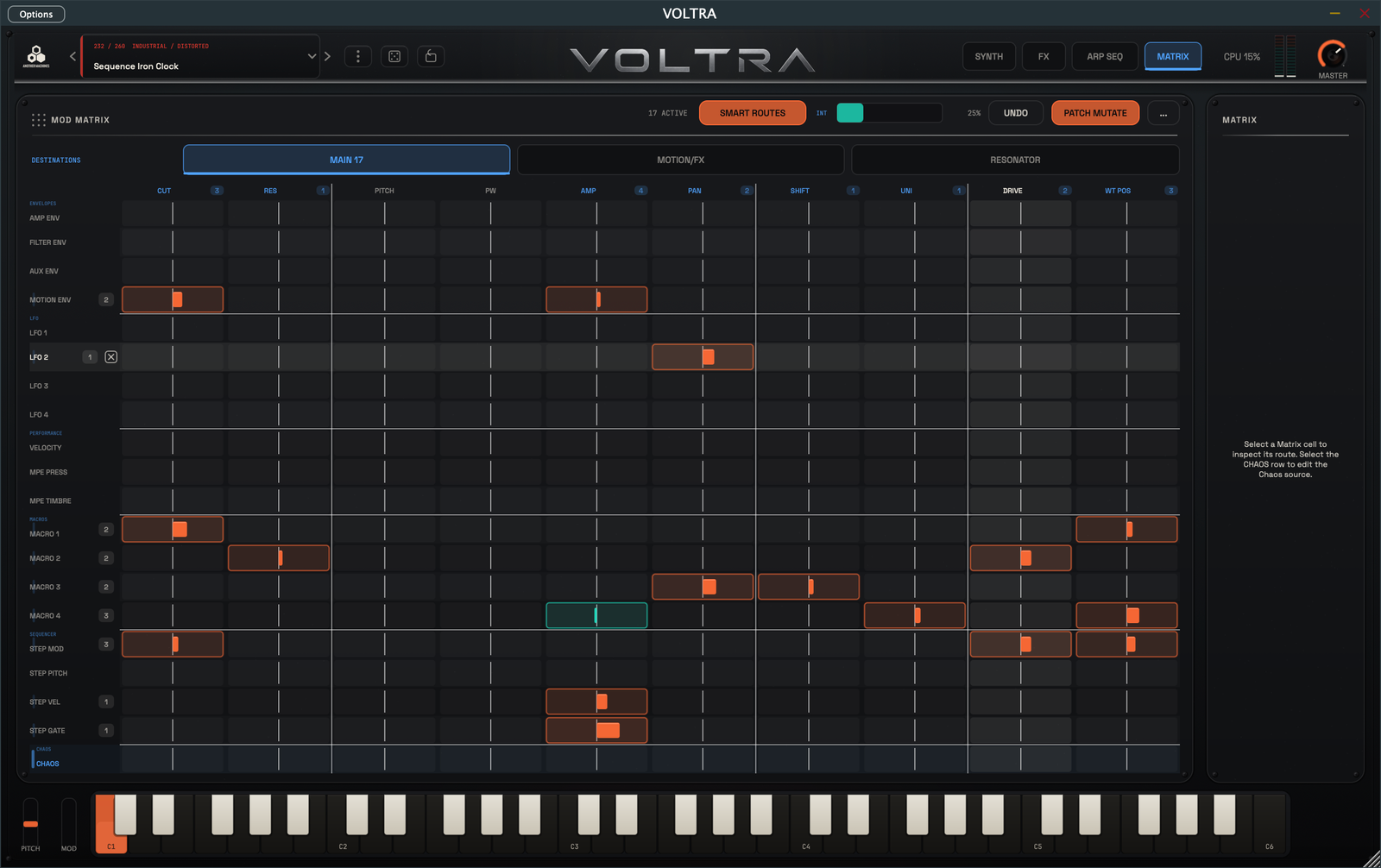Select the MACRO 2 to RES route cell
The width and height of the screenshot is (1381, 868).
click(x=279, y=558)
